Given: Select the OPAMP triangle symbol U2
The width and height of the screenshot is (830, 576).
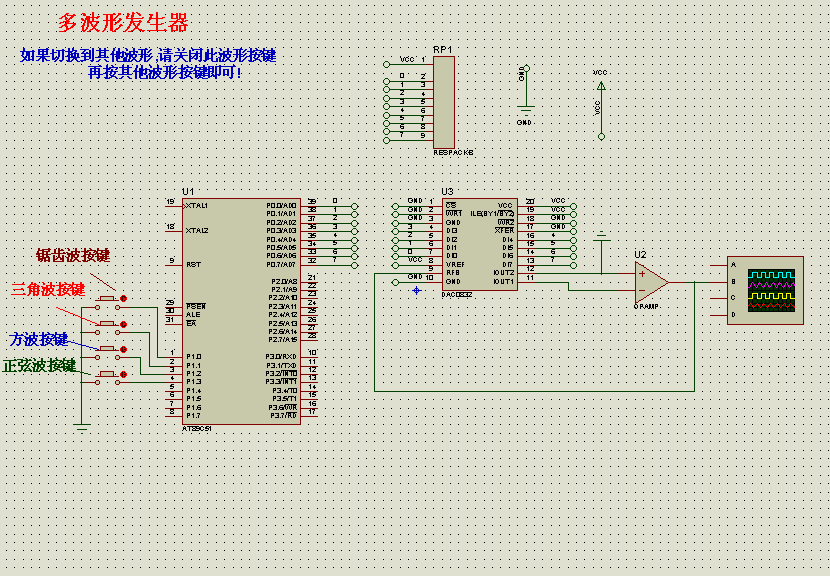Looking at the screenshot, I should coord(651,282).
